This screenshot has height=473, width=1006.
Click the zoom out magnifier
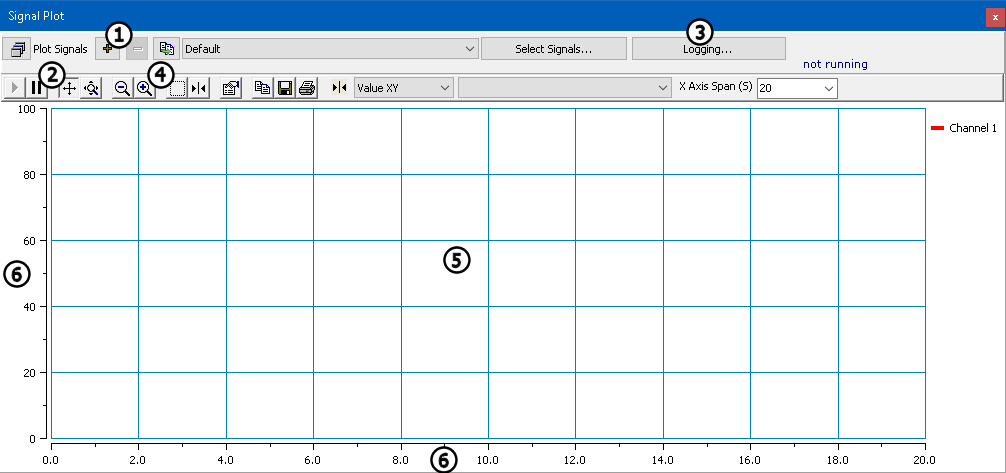[x=122, y=88]
